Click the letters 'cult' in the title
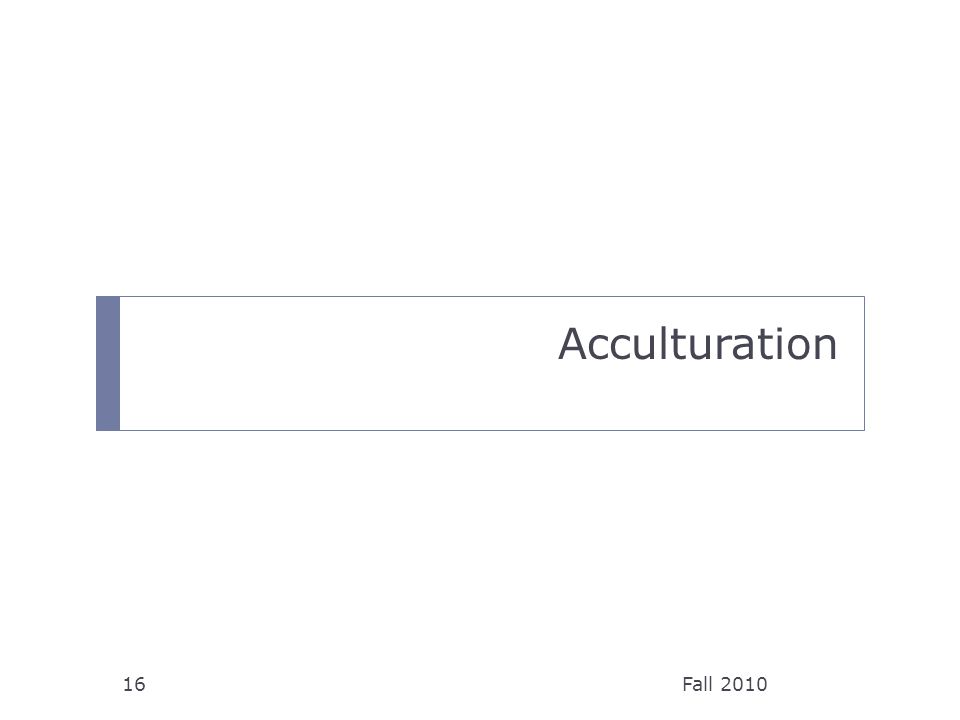 pos(654,344)
